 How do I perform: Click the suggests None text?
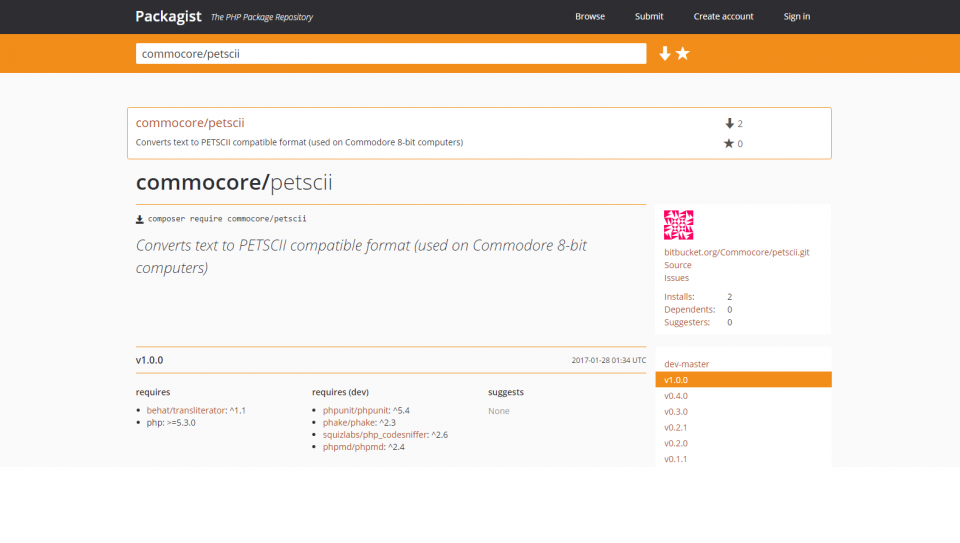click(x=498, y=411)
